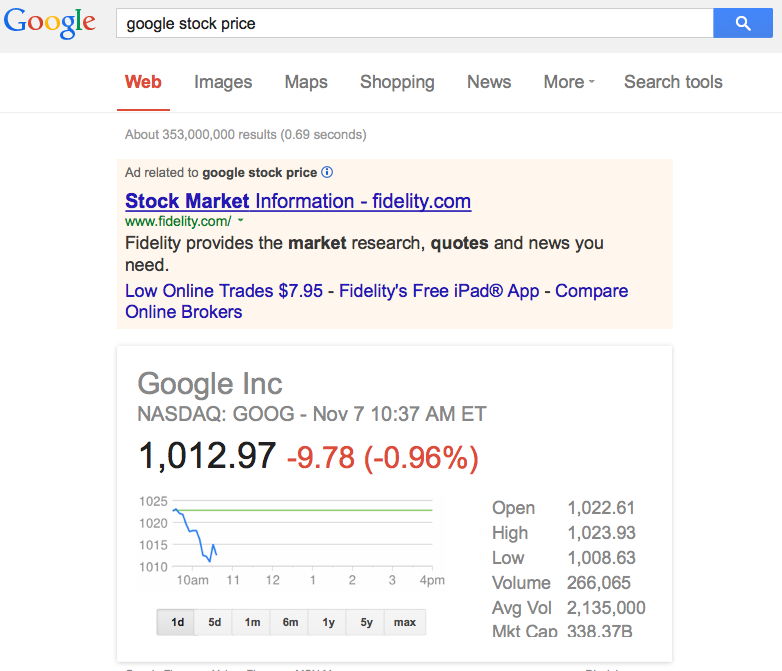Click the Google logo
The width and height of the screenshot is (782, 671).
point(50,22)
